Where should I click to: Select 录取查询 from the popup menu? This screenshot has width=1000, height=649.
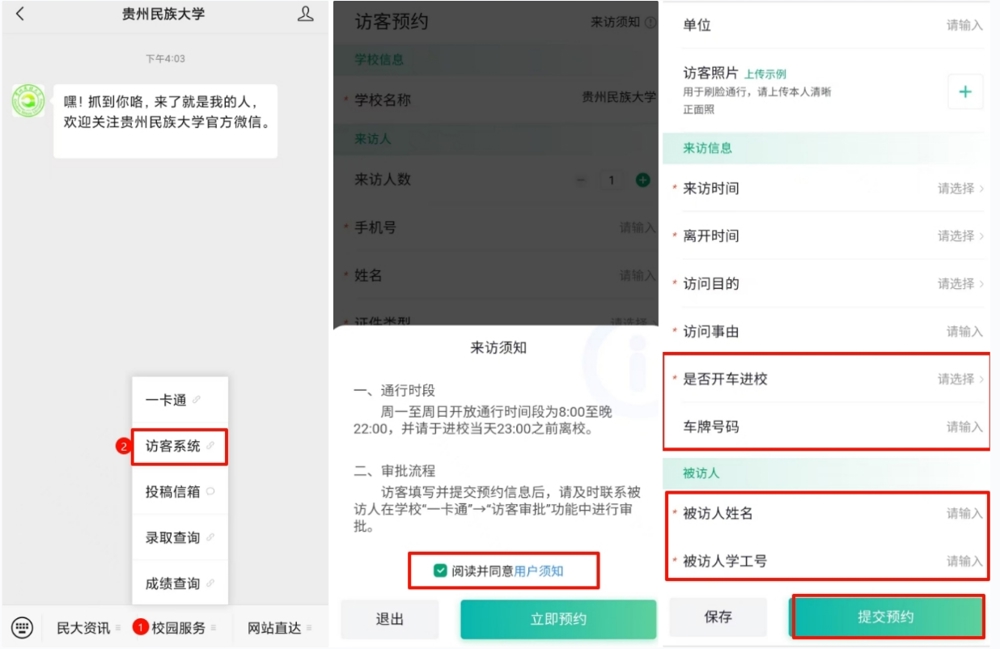(x=180, y=537)
